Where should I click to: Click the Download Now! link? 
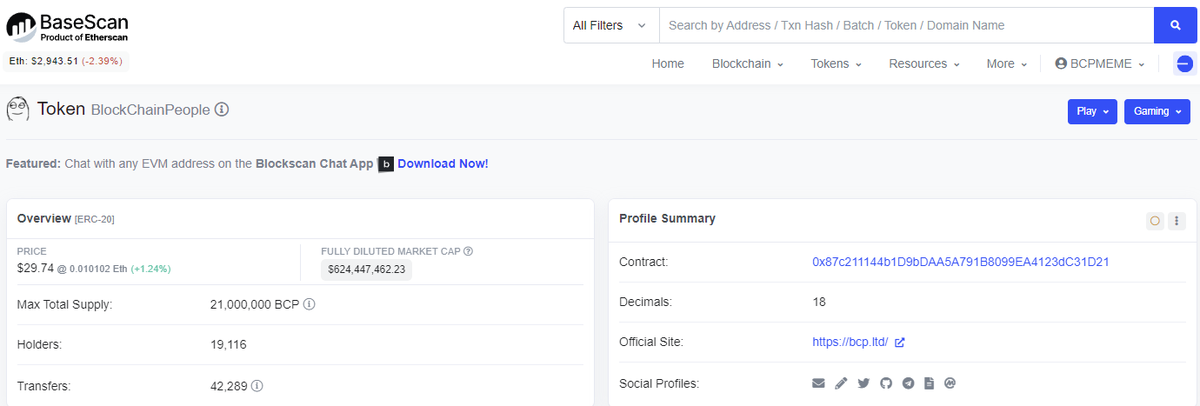click(443, 164)
